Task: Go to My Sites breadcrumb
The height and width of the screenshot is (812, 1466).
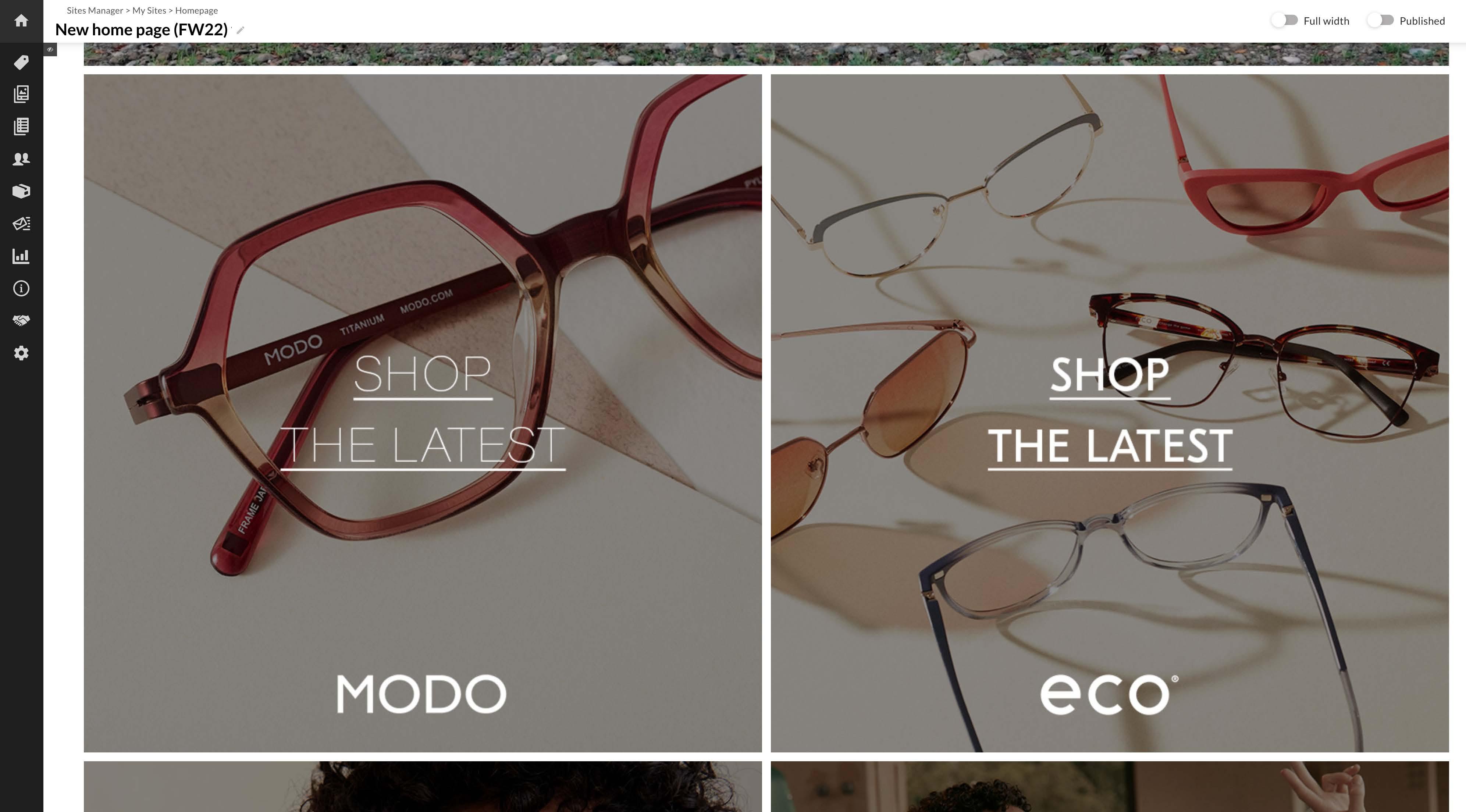Action: point(149,10)
